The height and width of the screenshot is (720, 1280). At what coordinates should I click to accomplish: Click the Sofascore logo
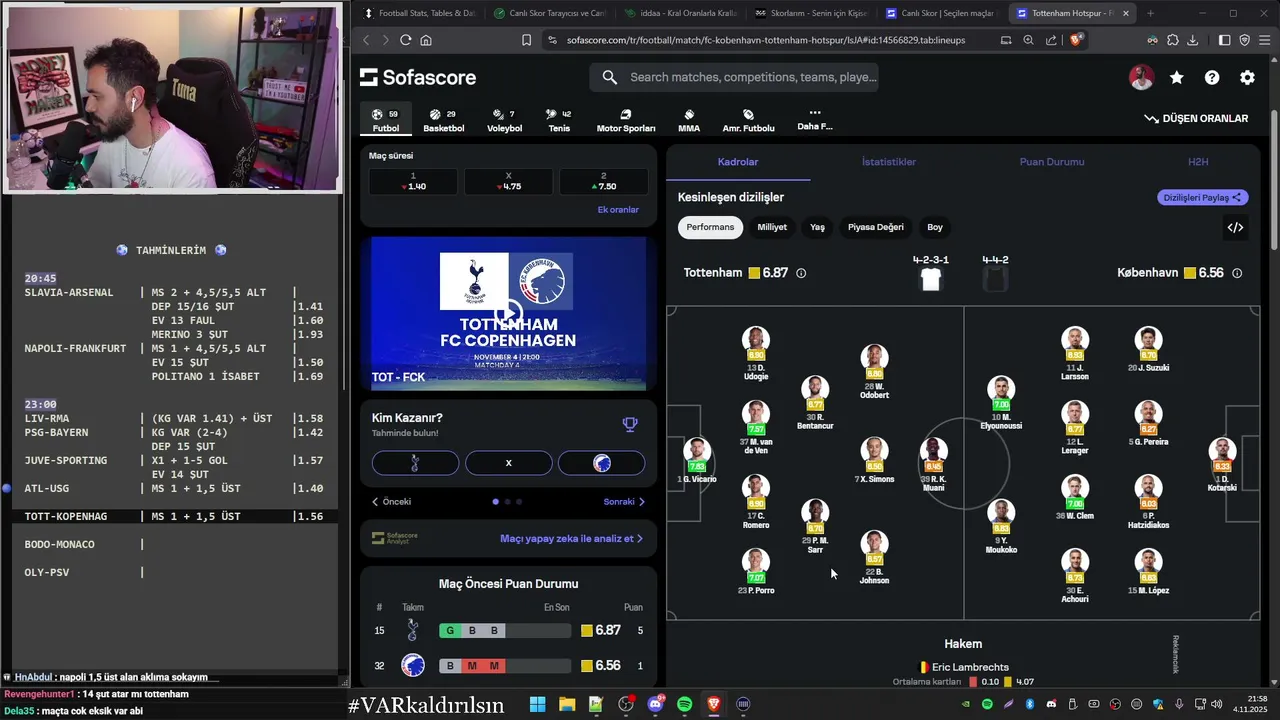[x=418, y=78]
